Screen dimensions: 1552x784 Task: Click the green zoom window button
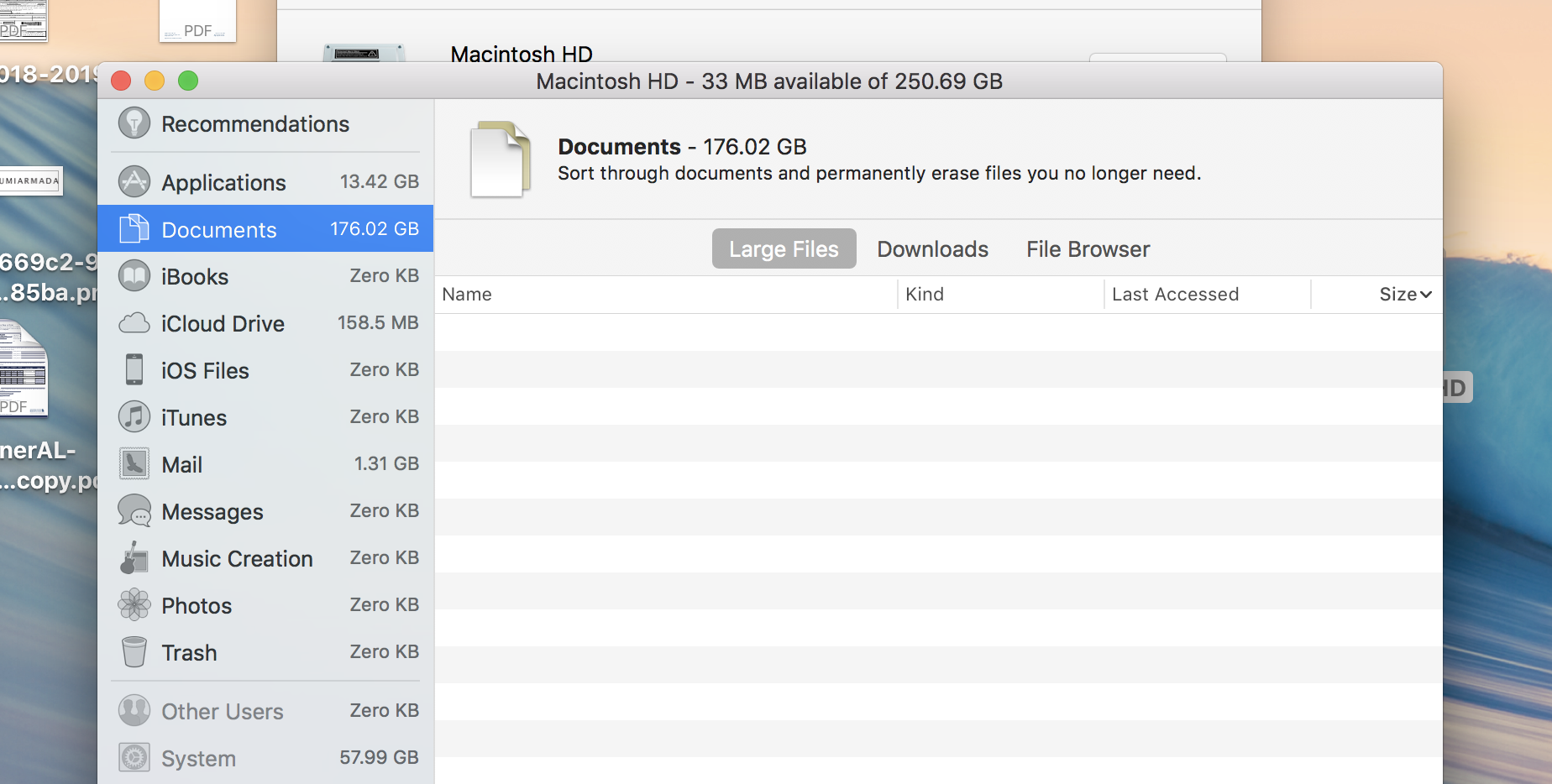(x=188, y=81)
